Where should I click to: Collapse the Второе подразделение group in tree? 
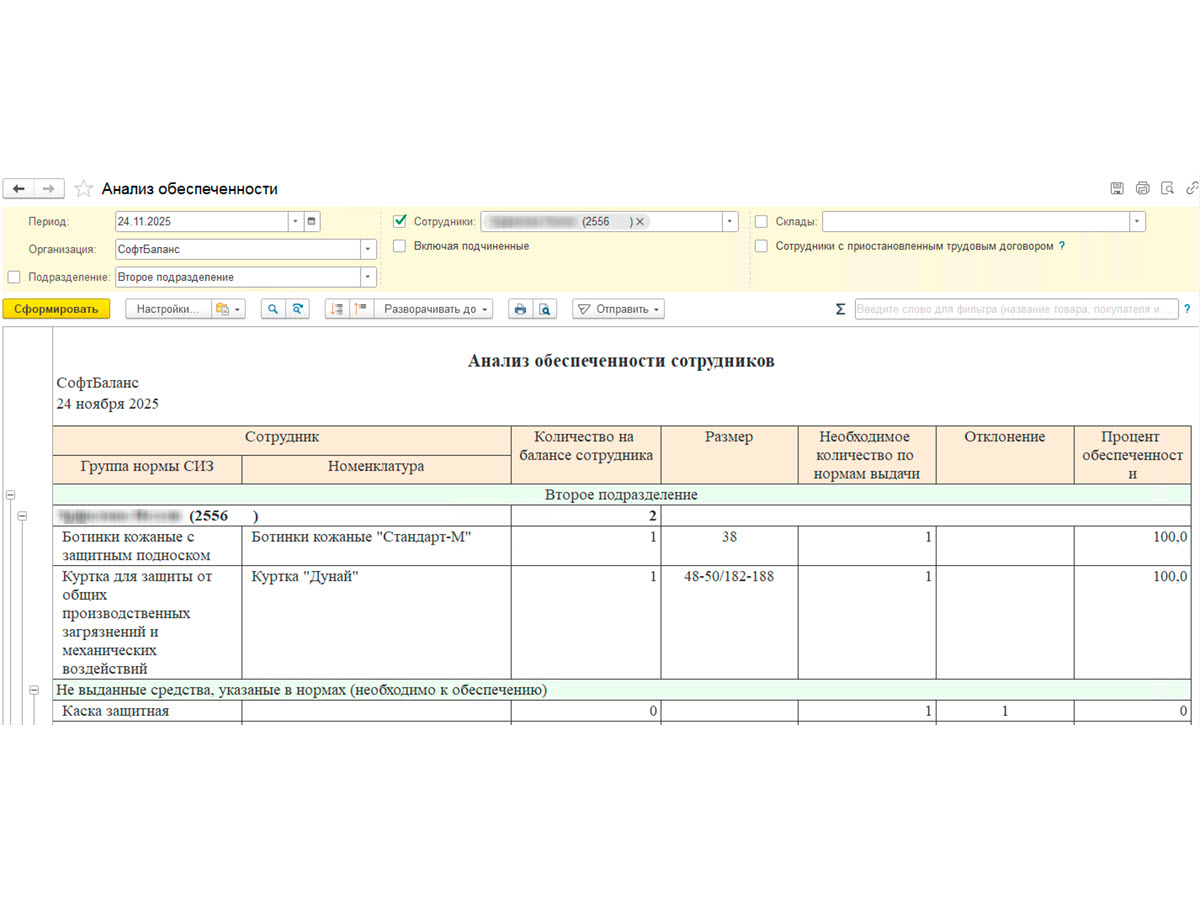(x=11, y=494)
